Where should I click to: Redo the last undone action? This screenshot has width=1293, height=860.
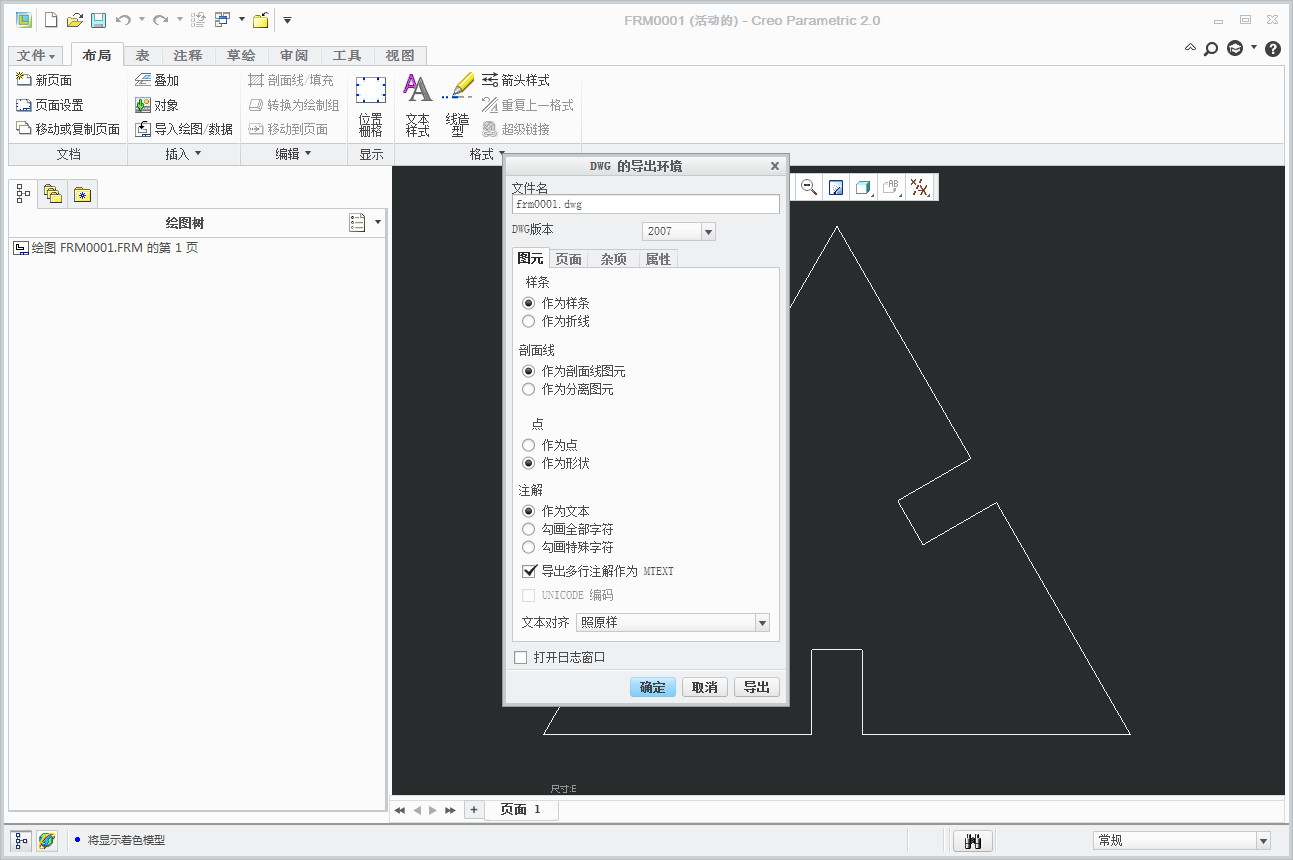click(x=160, y=20)
